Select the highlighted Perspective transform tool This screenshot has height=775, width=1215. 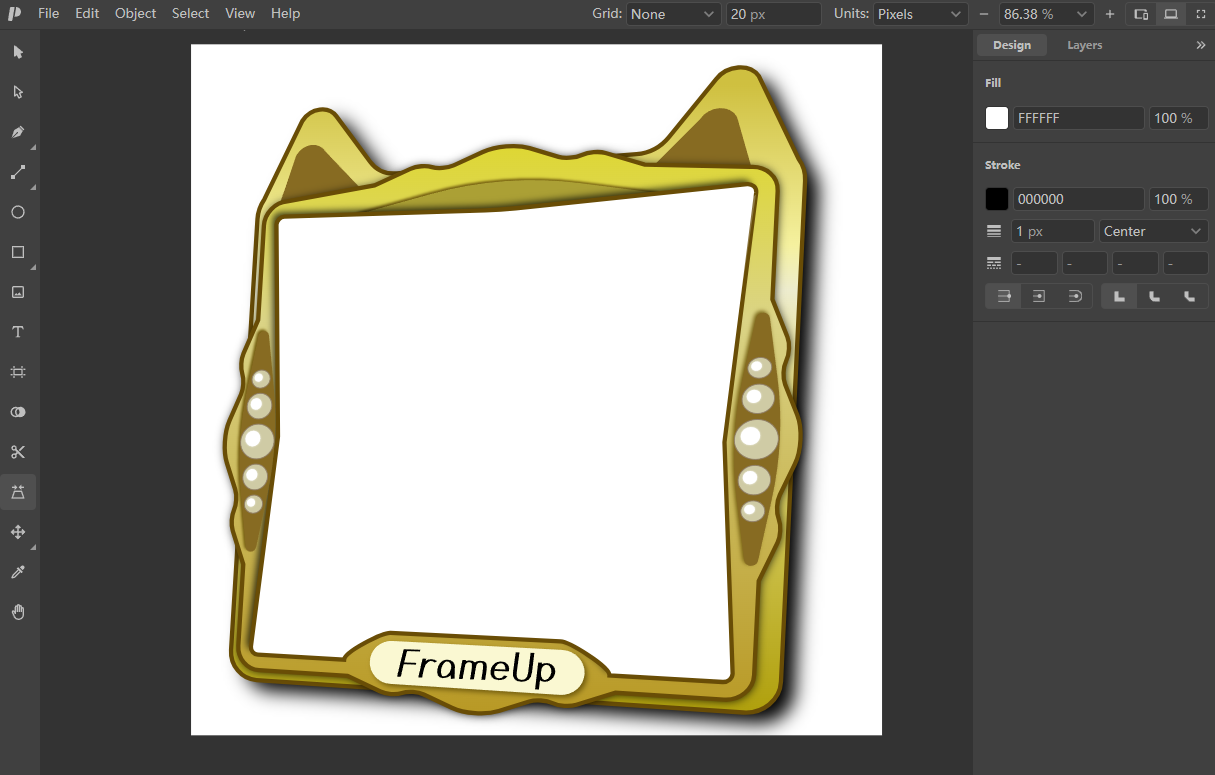[x=18, y=492]
